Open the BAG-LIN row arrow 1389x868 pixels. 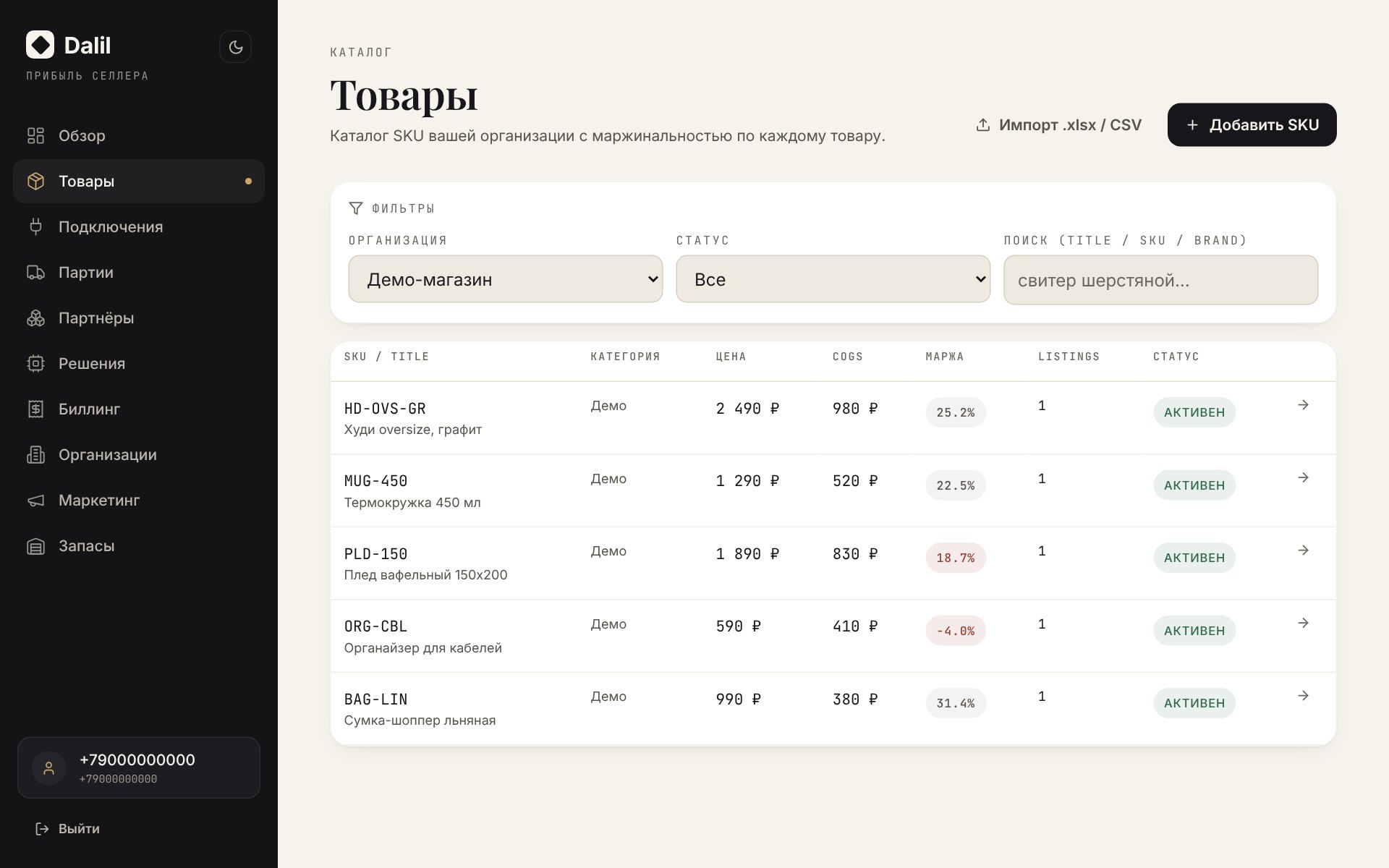click(1303, 696)
